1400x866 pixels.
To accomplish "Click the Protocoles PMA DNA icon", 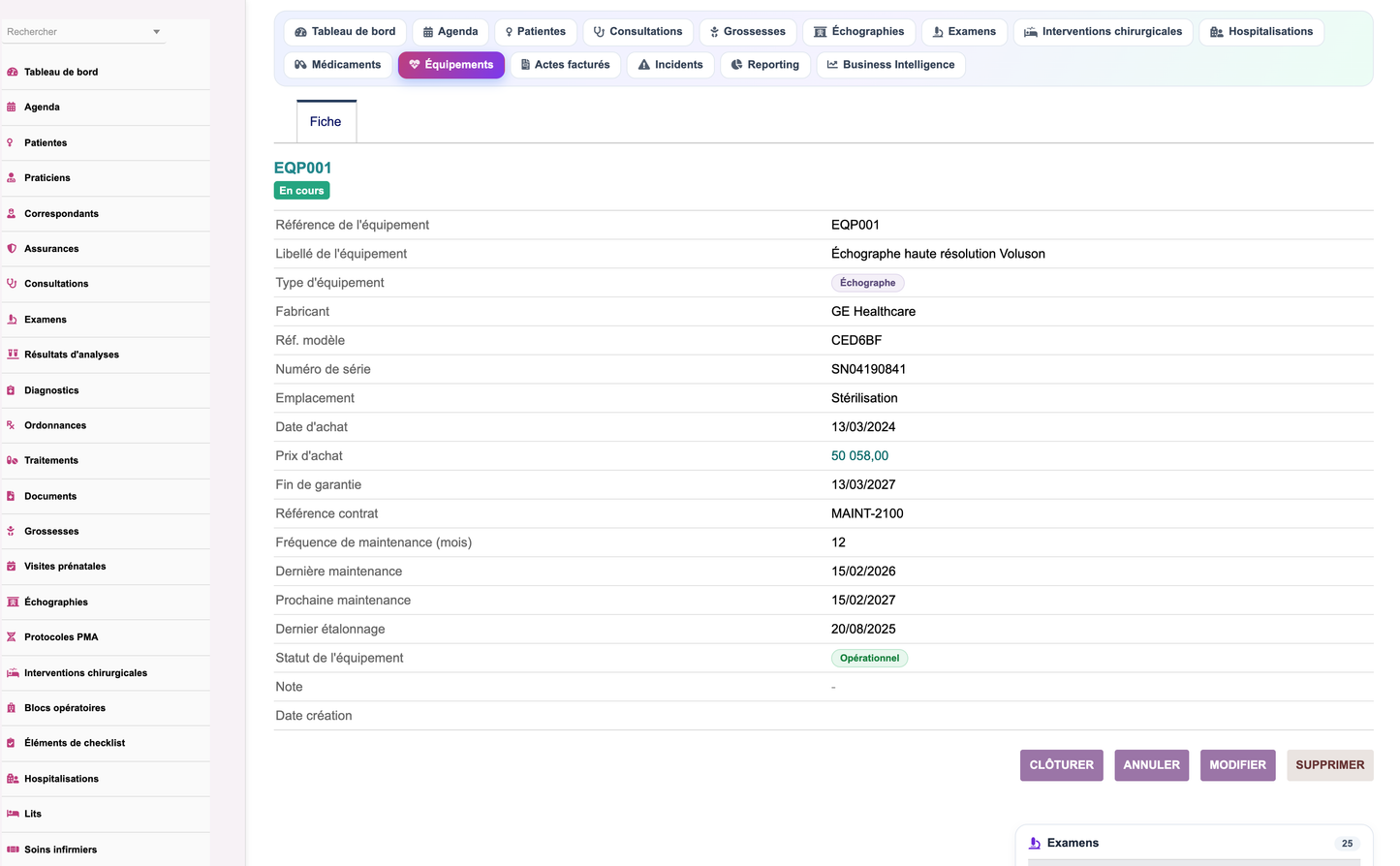I will [x=12, y=637].
